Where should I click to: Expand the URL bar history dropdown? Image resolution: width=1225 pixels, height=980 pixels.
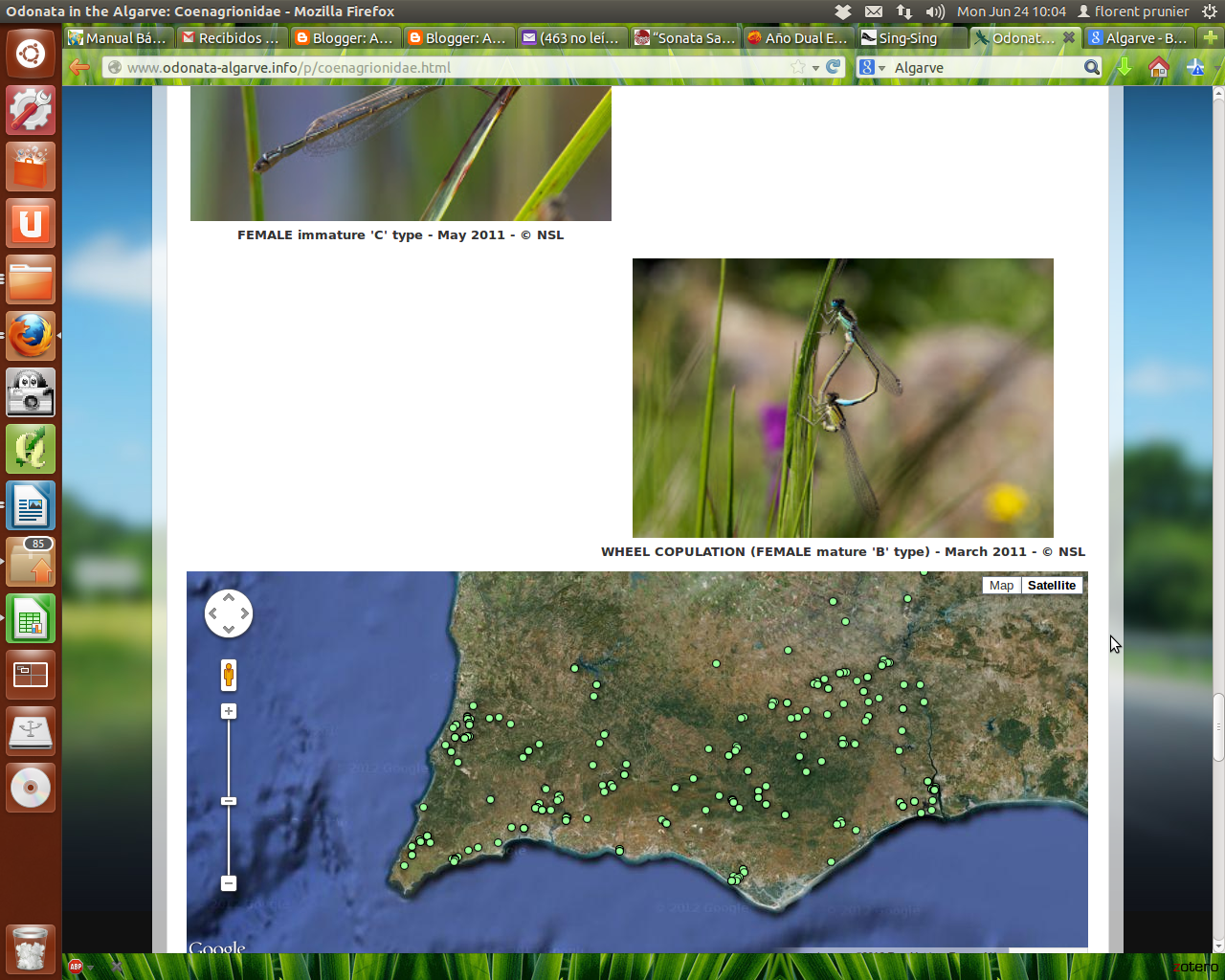815,68
